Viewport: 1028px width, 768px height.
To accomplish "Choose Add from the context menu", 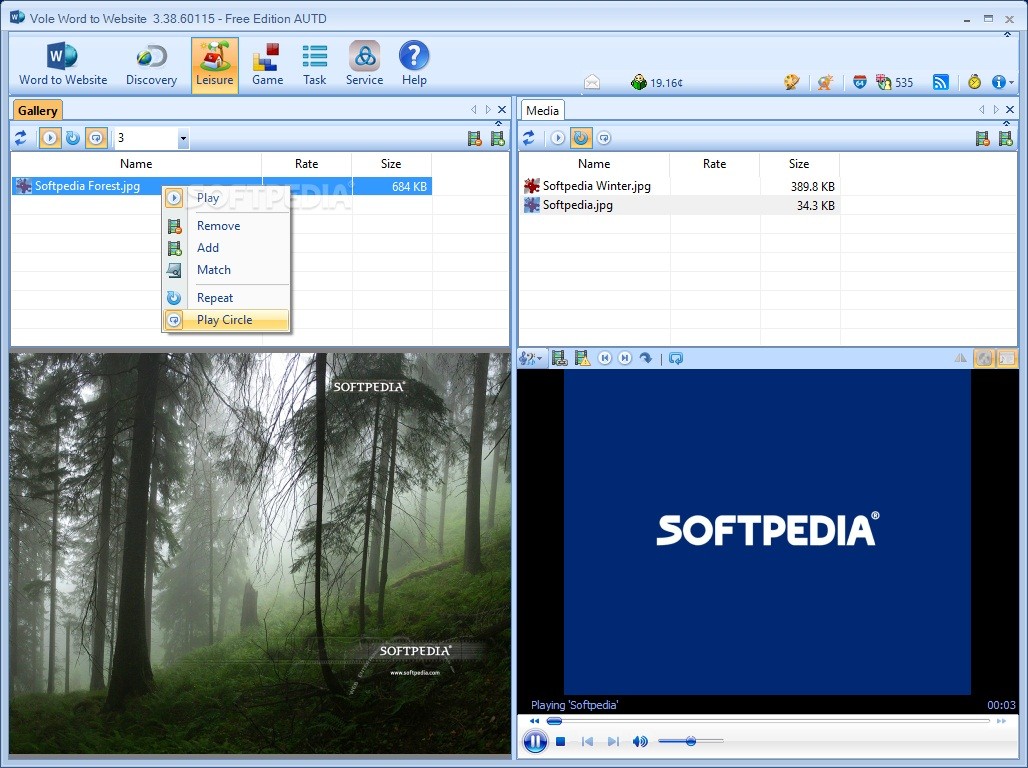I will 226,248.
